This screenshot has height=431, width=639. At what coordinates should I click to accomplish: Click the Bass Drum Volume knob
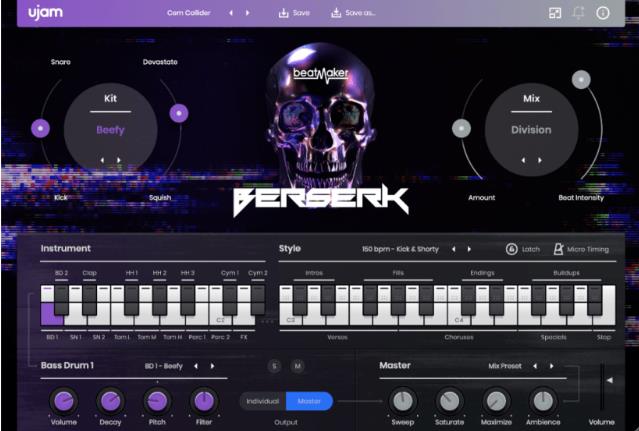click(x=64, y=401)
